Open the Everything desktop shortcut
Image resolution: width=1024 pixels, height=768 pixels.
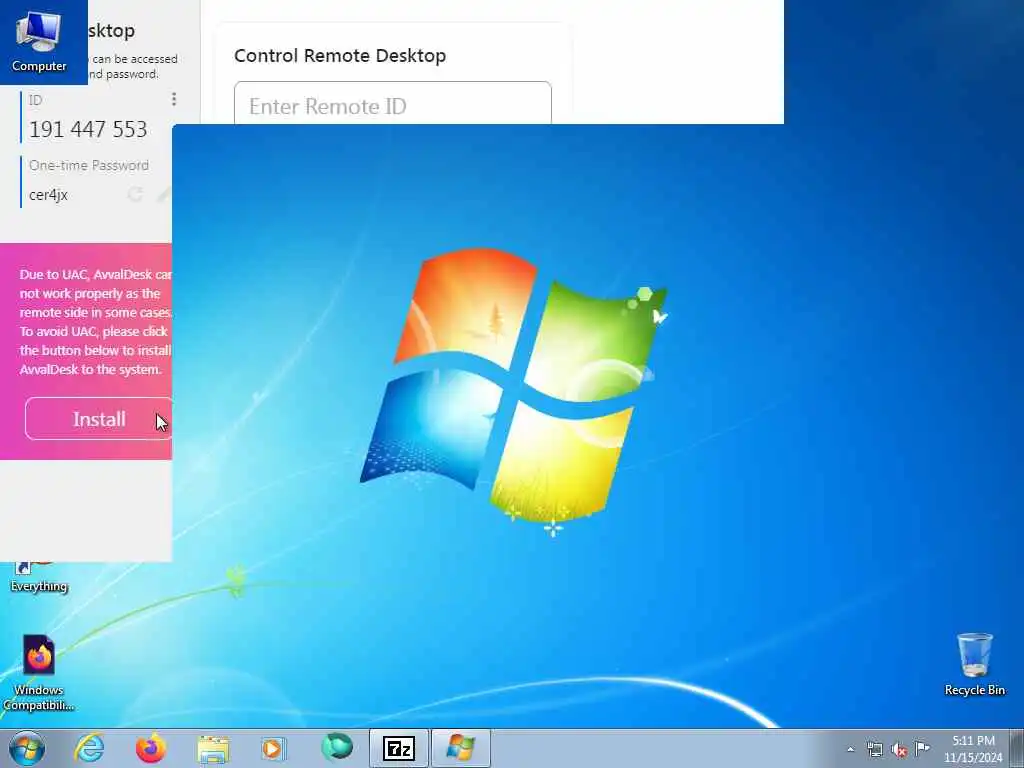(39, 579)
